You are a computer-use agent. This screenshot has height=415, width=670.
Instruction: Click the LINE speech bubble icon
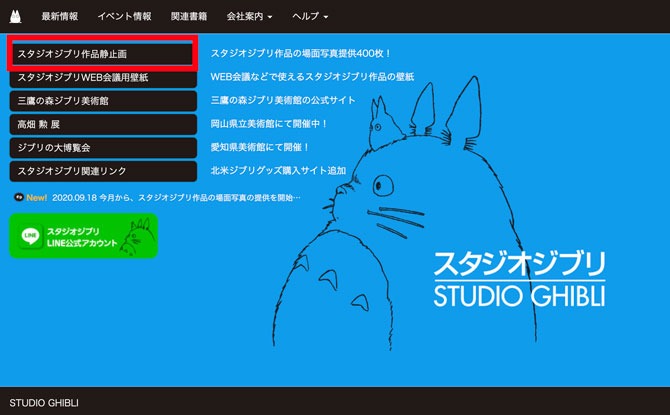[30, 236]
